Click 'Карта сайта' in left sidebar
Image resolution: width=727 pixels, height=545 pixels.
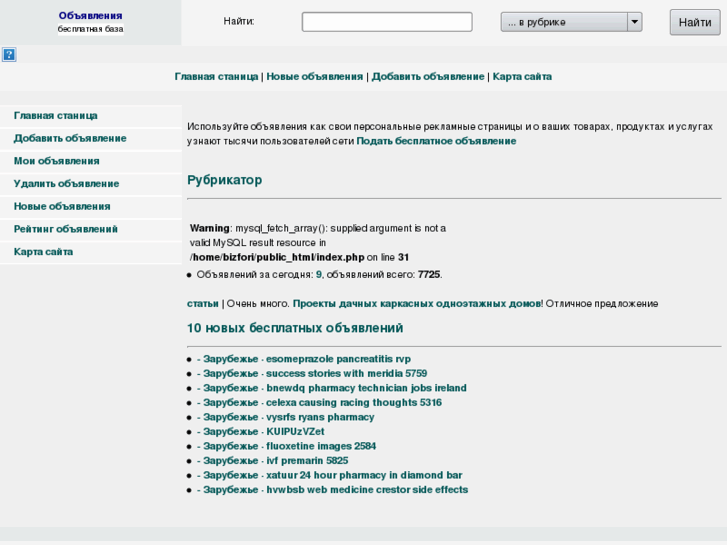[x=44, y=252]
